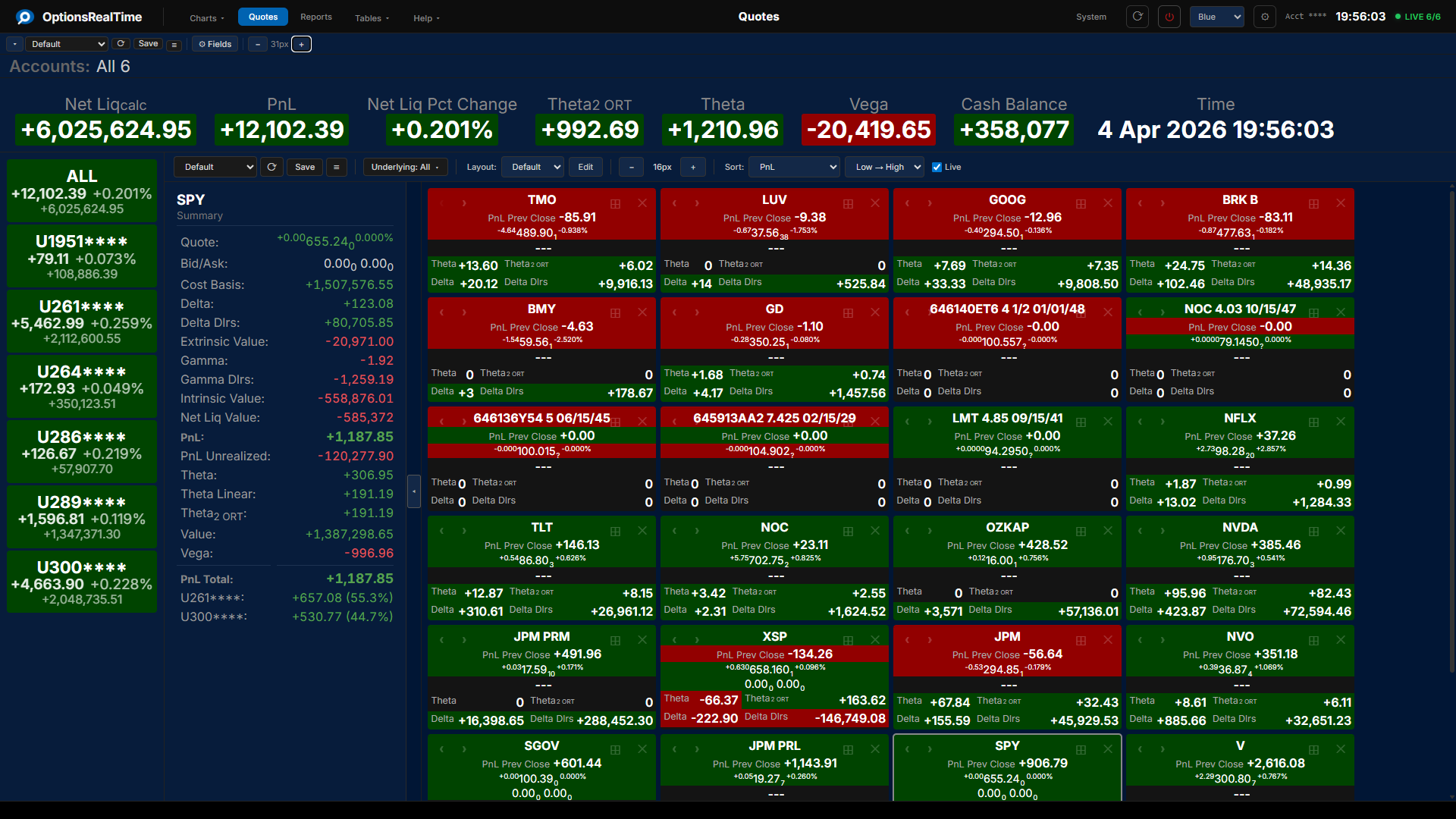The height and width of the screenshot is (819, 1456).
Task: Collapse the SPY summary panel with side handle
Action: click(x=414, y=491)
